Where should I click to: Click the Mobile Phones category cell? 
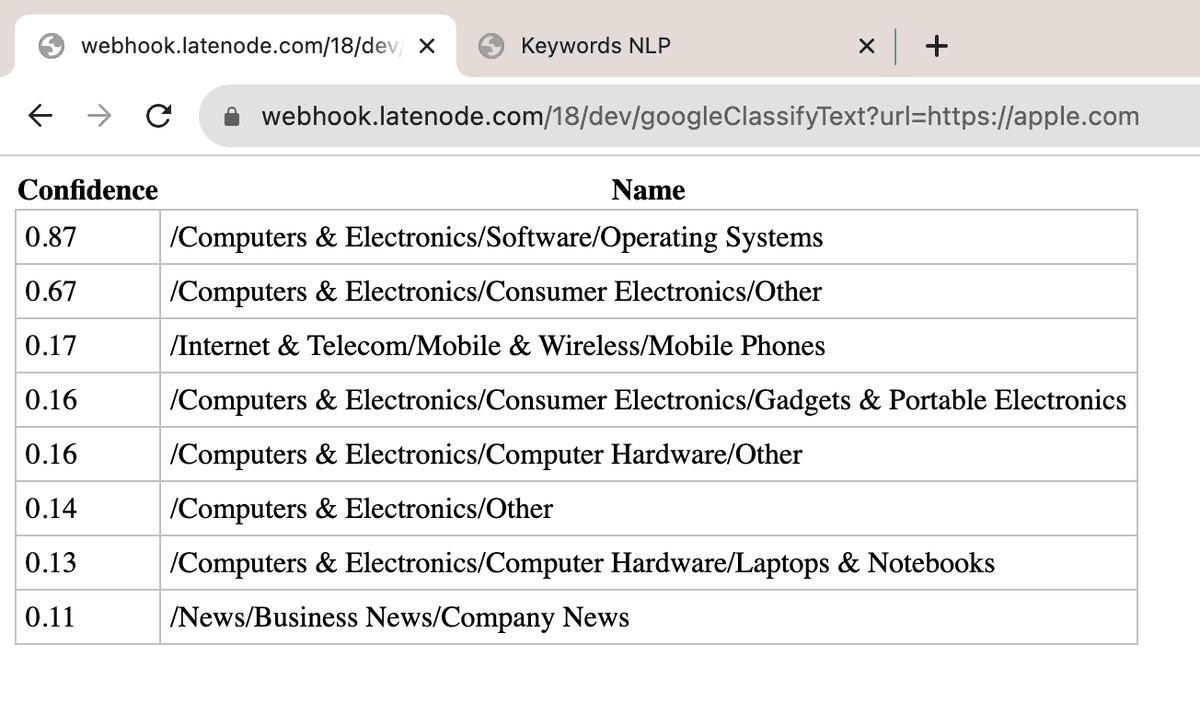click(x=498, y=346)
